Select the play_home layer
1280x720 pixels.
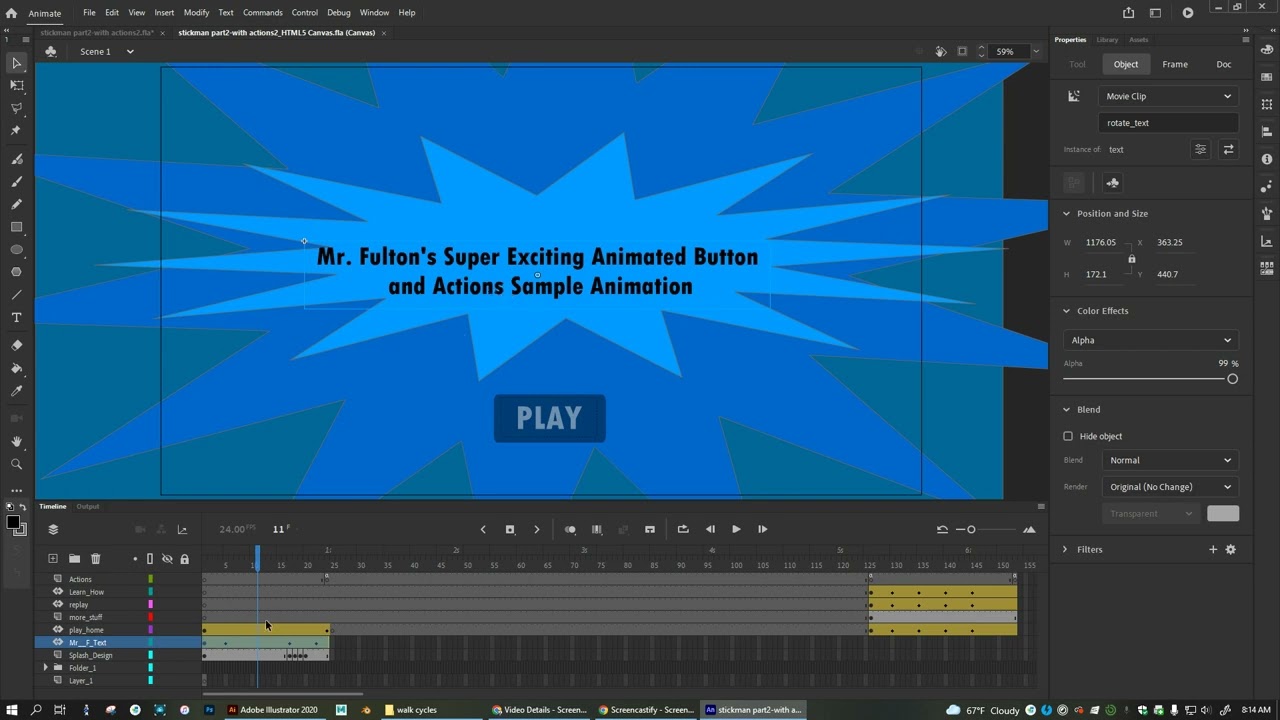(86, 630)
